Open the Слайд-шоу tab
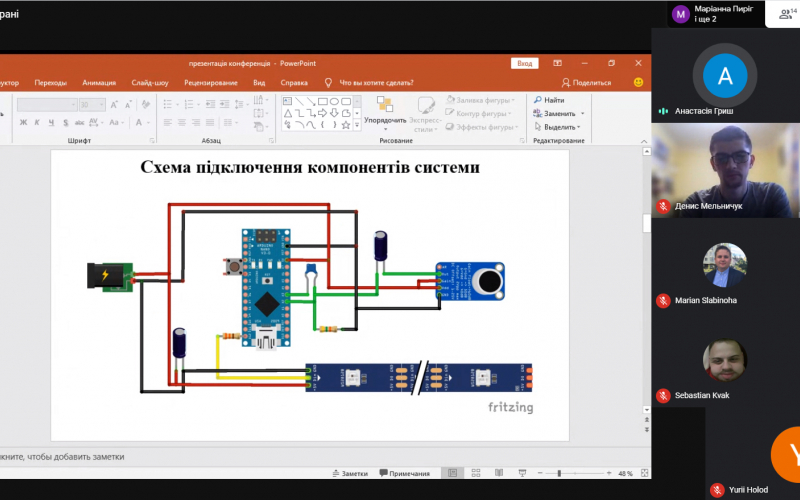The width and height of the screenshot is (800, 500). coord(150,83)
